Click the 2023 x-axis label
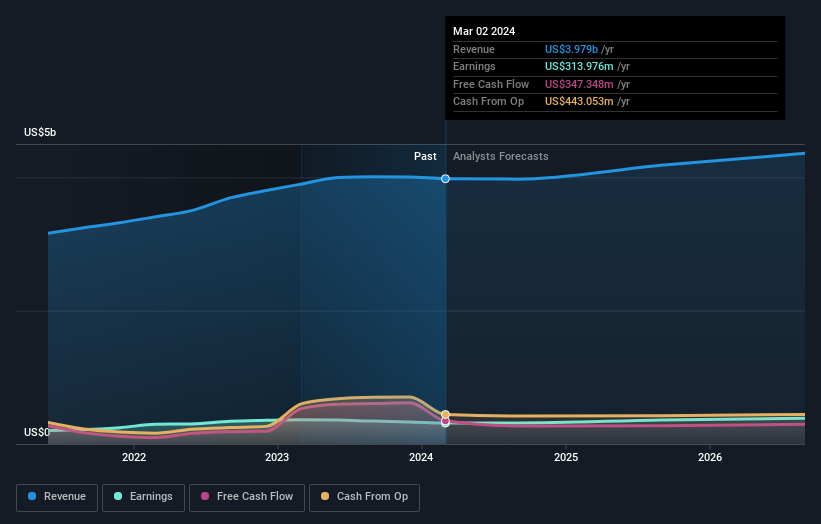The width and height of the screenshot is (821, 524). (277, 457)
